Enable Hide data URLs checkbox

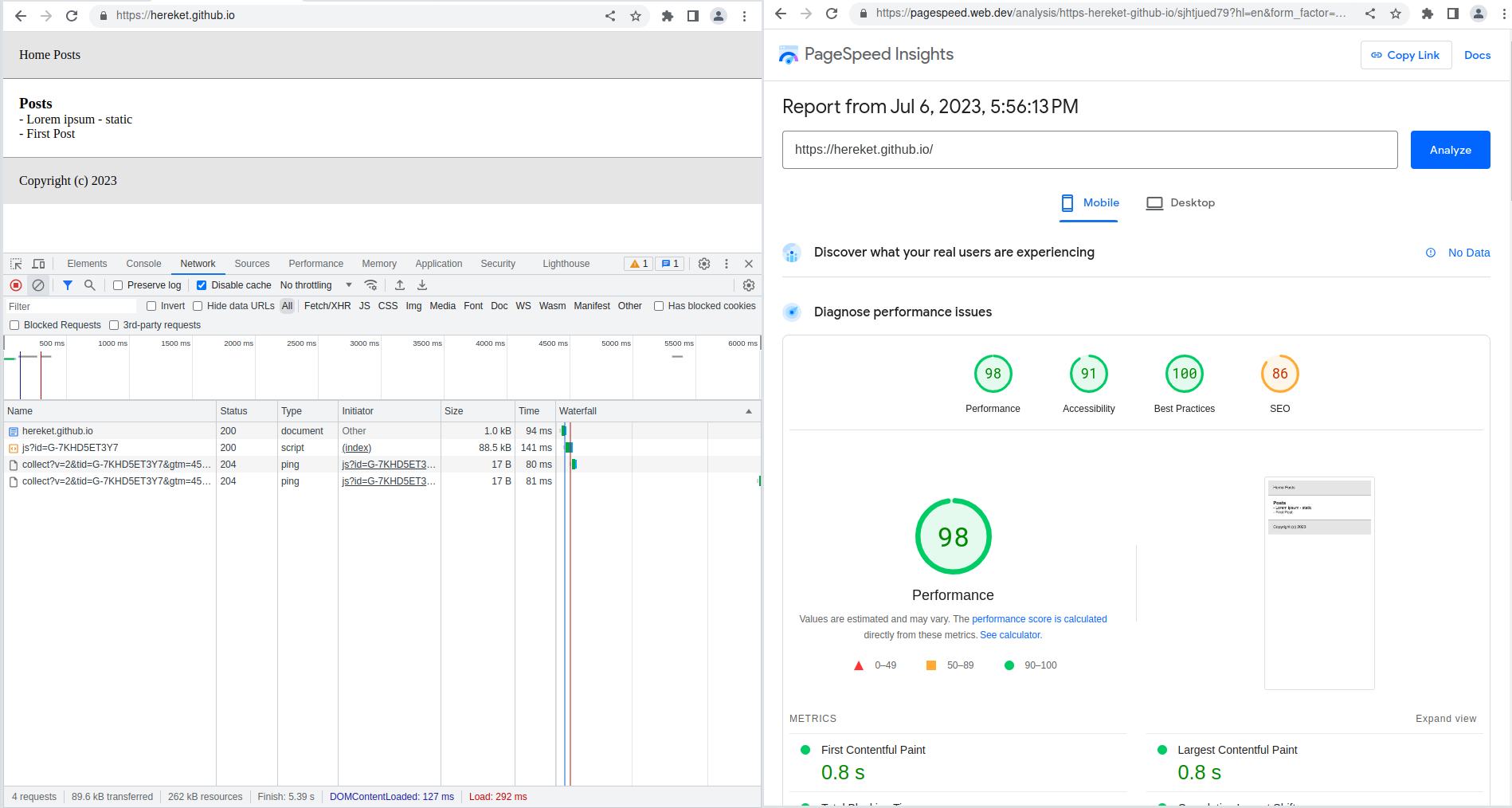(198, 306)
